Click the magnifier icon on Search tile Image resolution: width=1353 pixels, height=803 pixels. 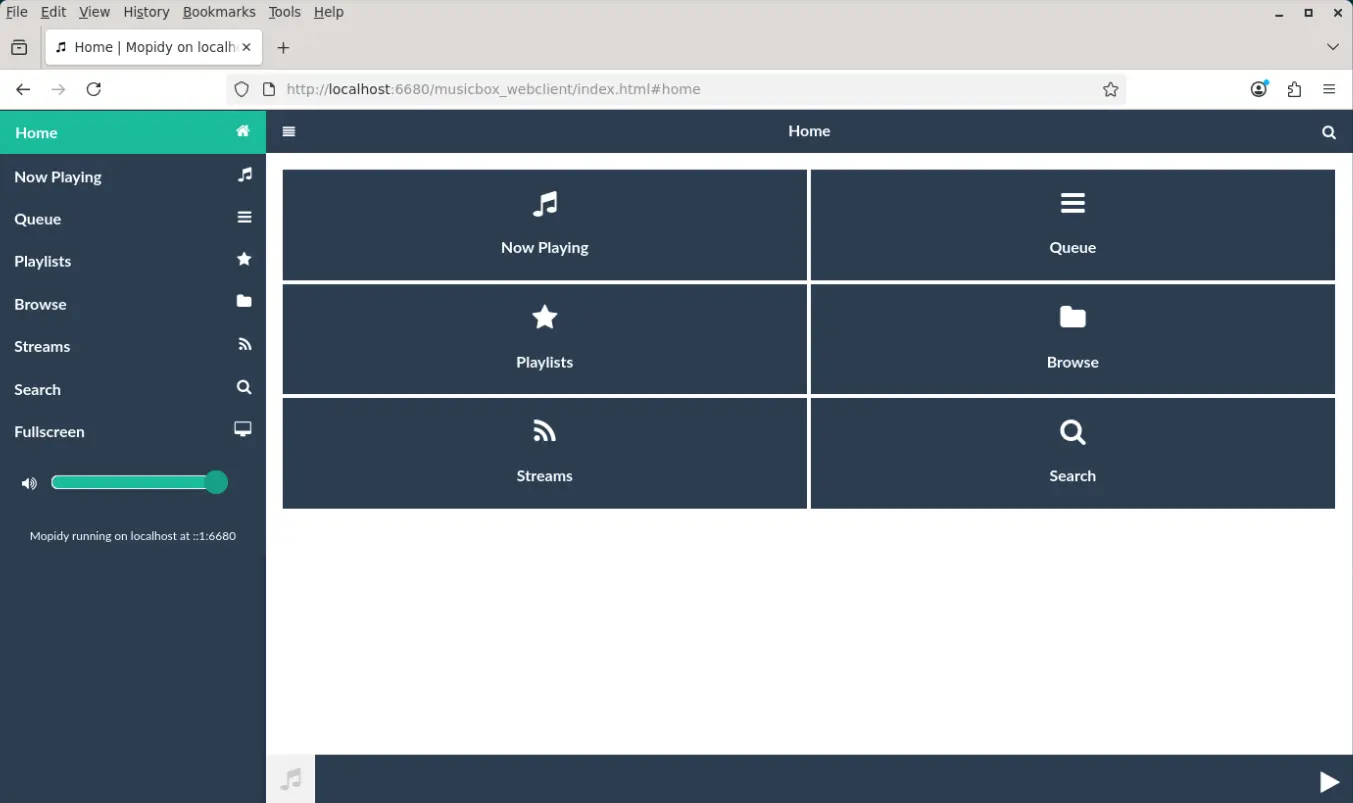coord(1072,432)
